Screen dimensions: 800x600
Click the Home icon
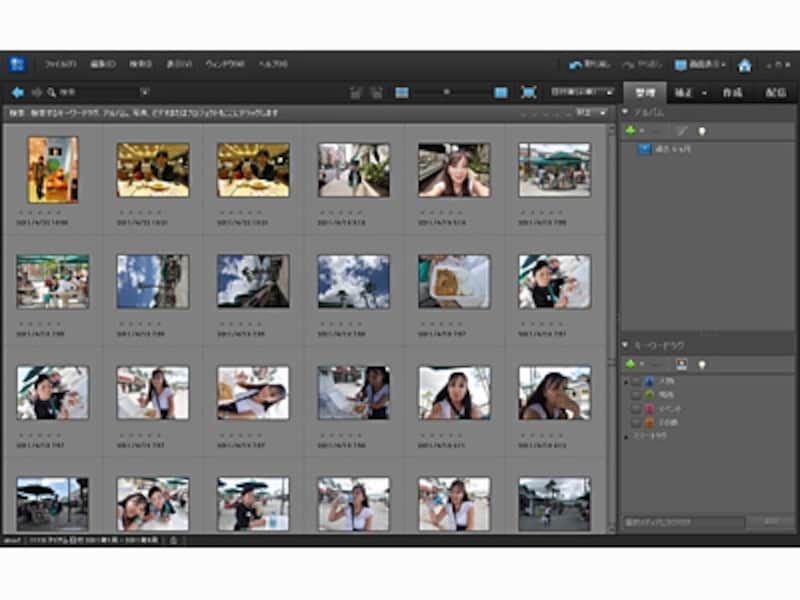[745, 65]
